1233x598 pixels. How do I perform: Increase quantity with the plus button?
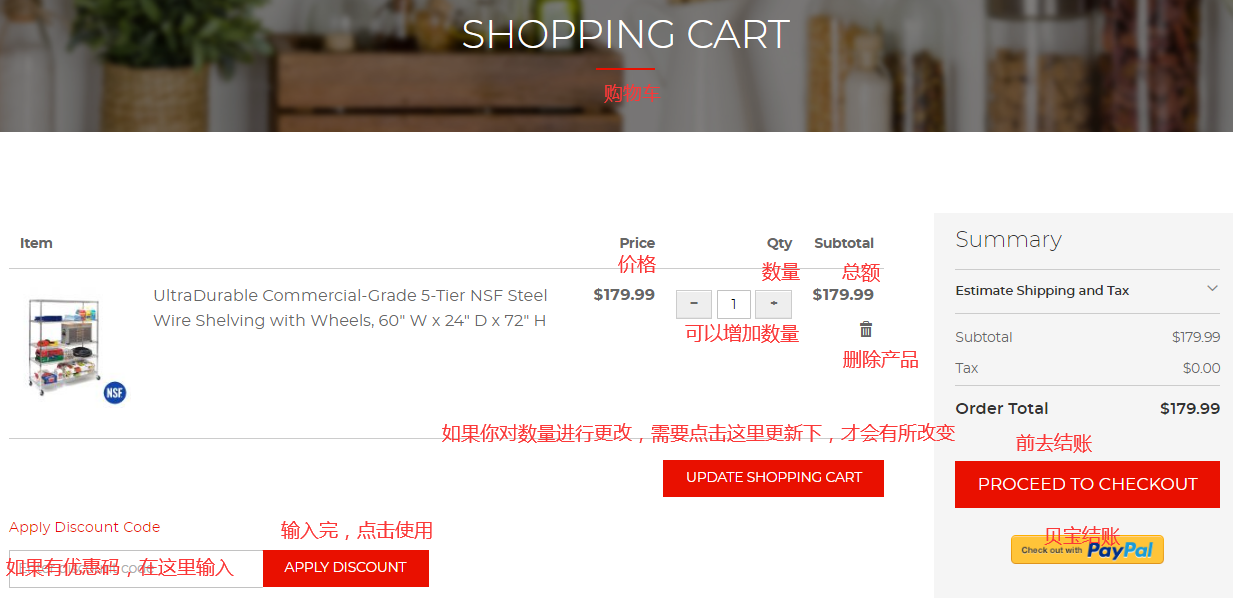[x=773, y=304]
